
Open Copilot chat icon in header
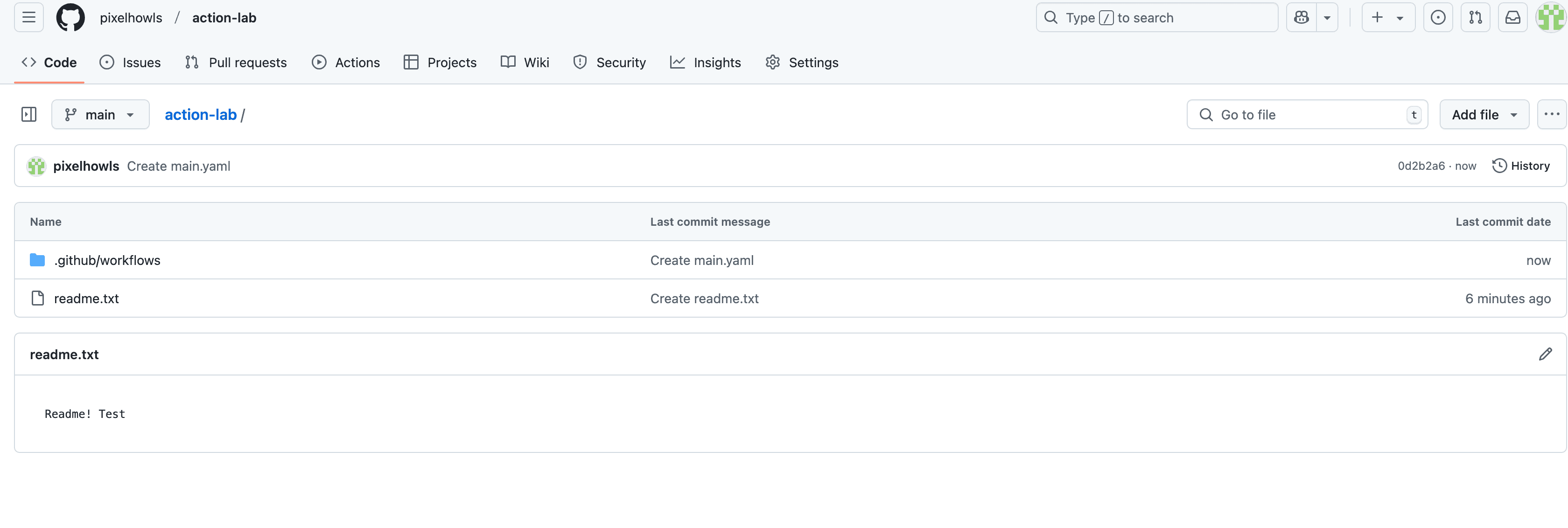(1302, 18)
